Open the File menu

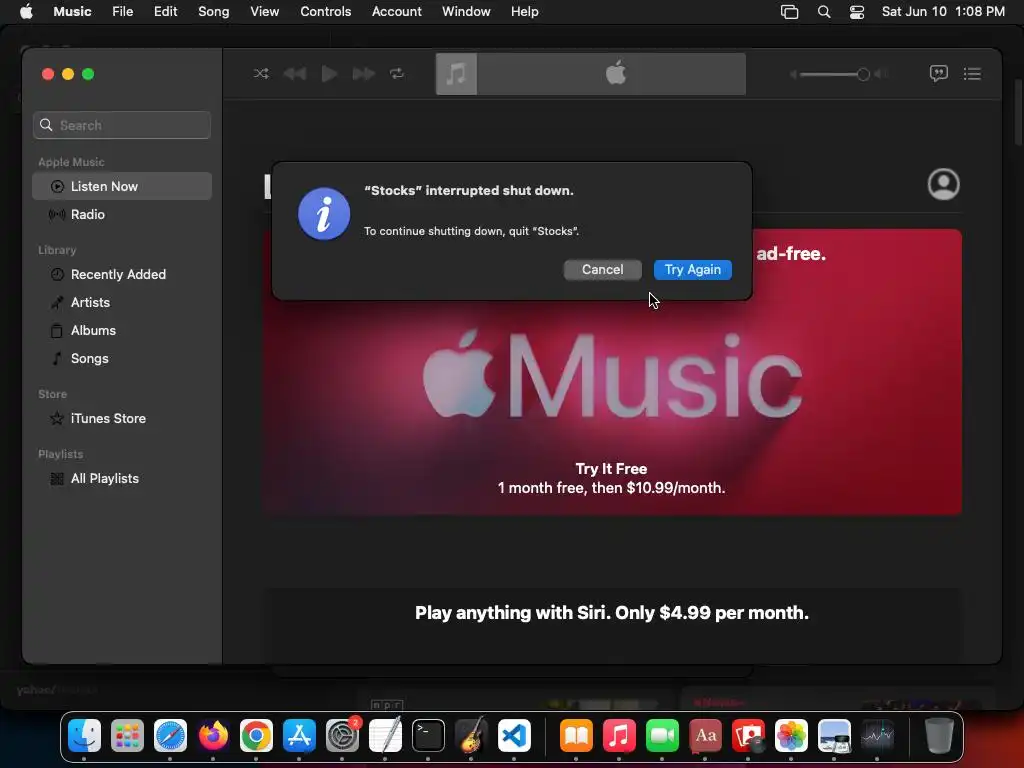click(123, 12)
